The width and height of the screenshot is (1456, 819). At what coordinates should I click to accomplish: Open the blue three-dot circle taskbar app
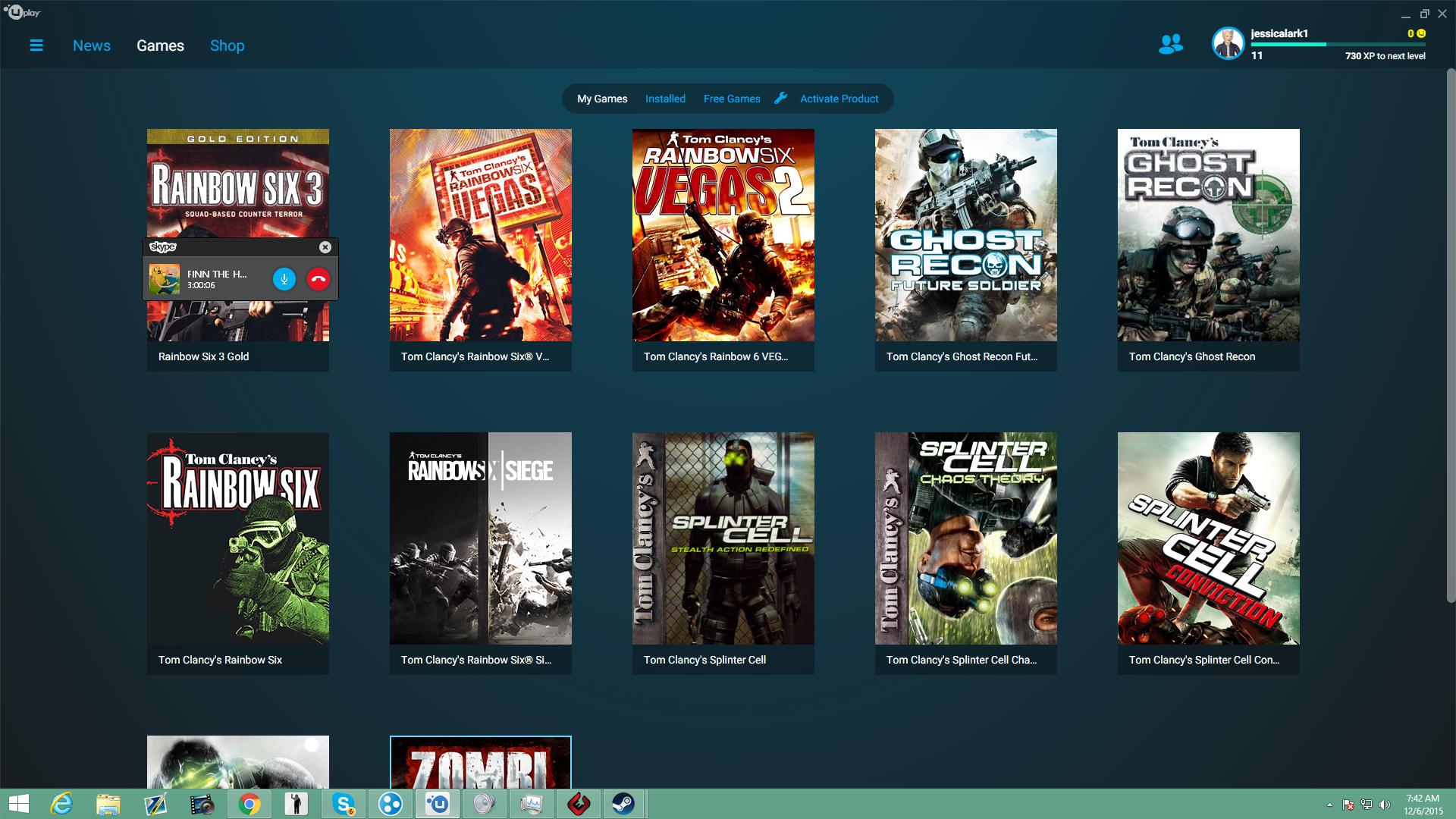[x=391, y=804]
